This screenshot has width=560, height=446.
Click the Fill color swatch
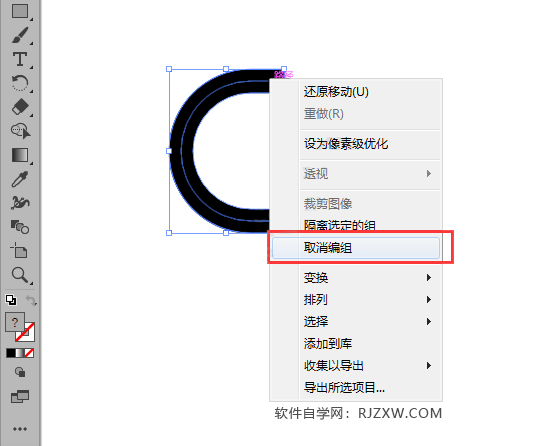(15, 322)
